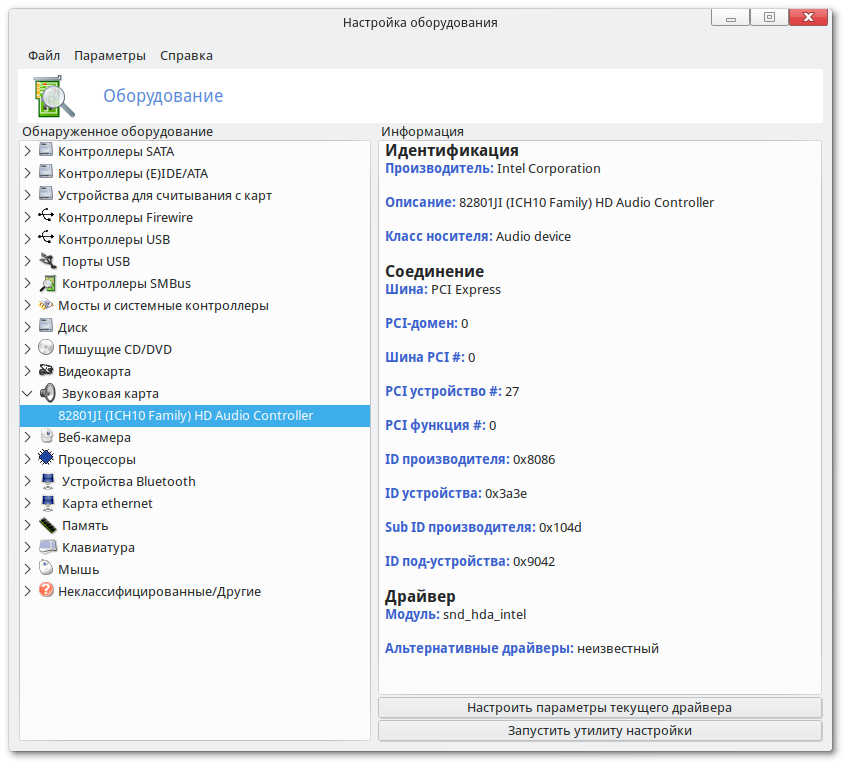The height and width of the screenshot is (766, 847).
Task: Click the Память memory stick icon
Action: (48, 525)
